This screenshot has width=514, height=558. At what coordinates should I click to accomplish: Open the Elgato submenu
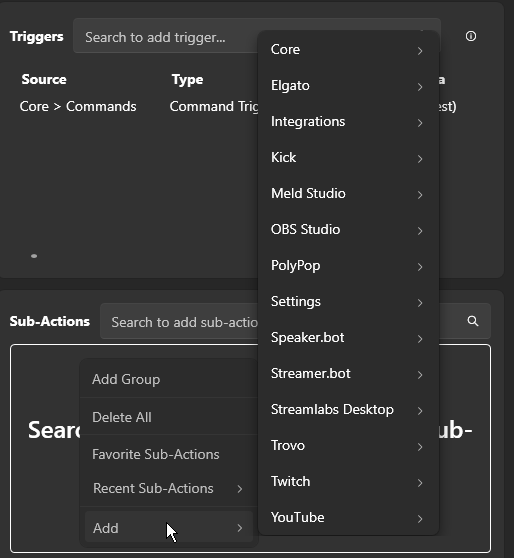coord(348,86)
